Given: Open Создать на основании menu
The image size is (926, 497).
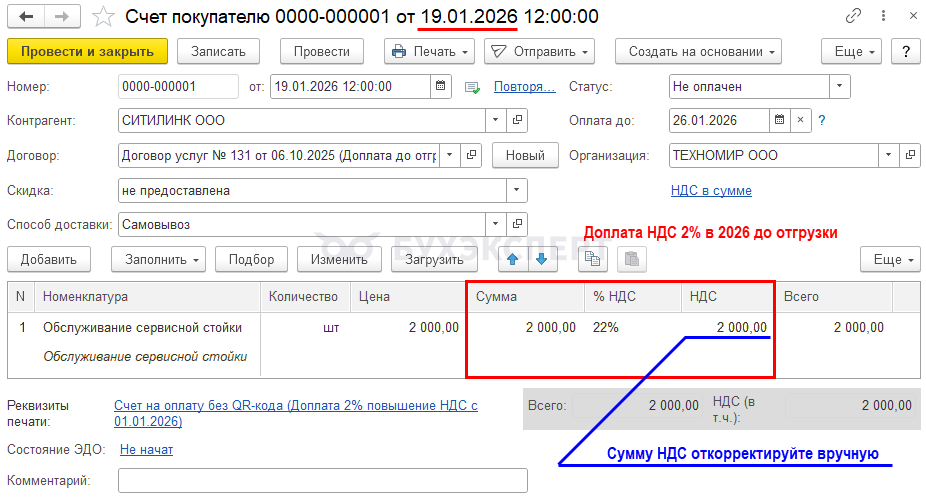Looking at the screenshot, I should click(698, 51).
